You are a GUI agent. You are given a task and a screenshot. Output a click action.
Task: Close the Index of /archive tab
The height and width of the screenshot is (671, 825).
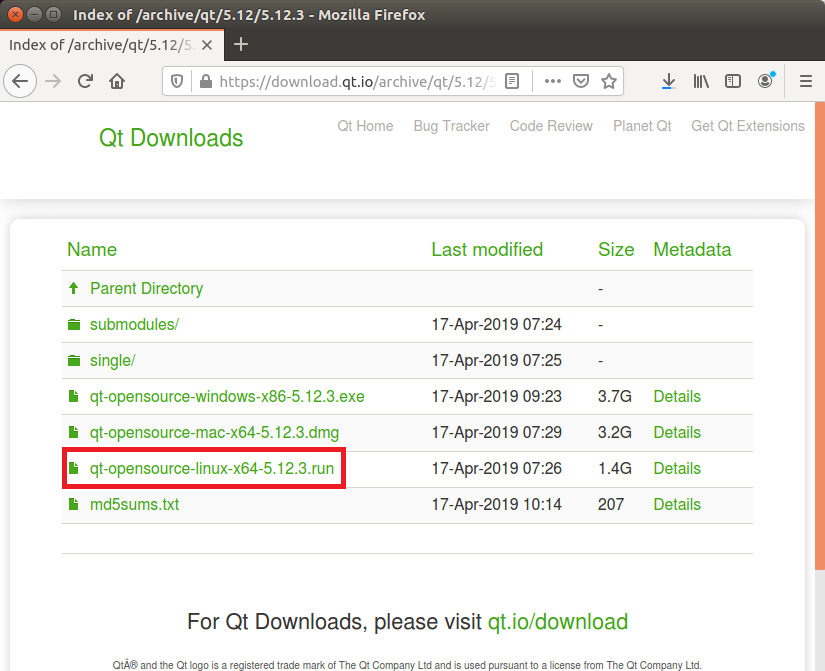[207, 45]
